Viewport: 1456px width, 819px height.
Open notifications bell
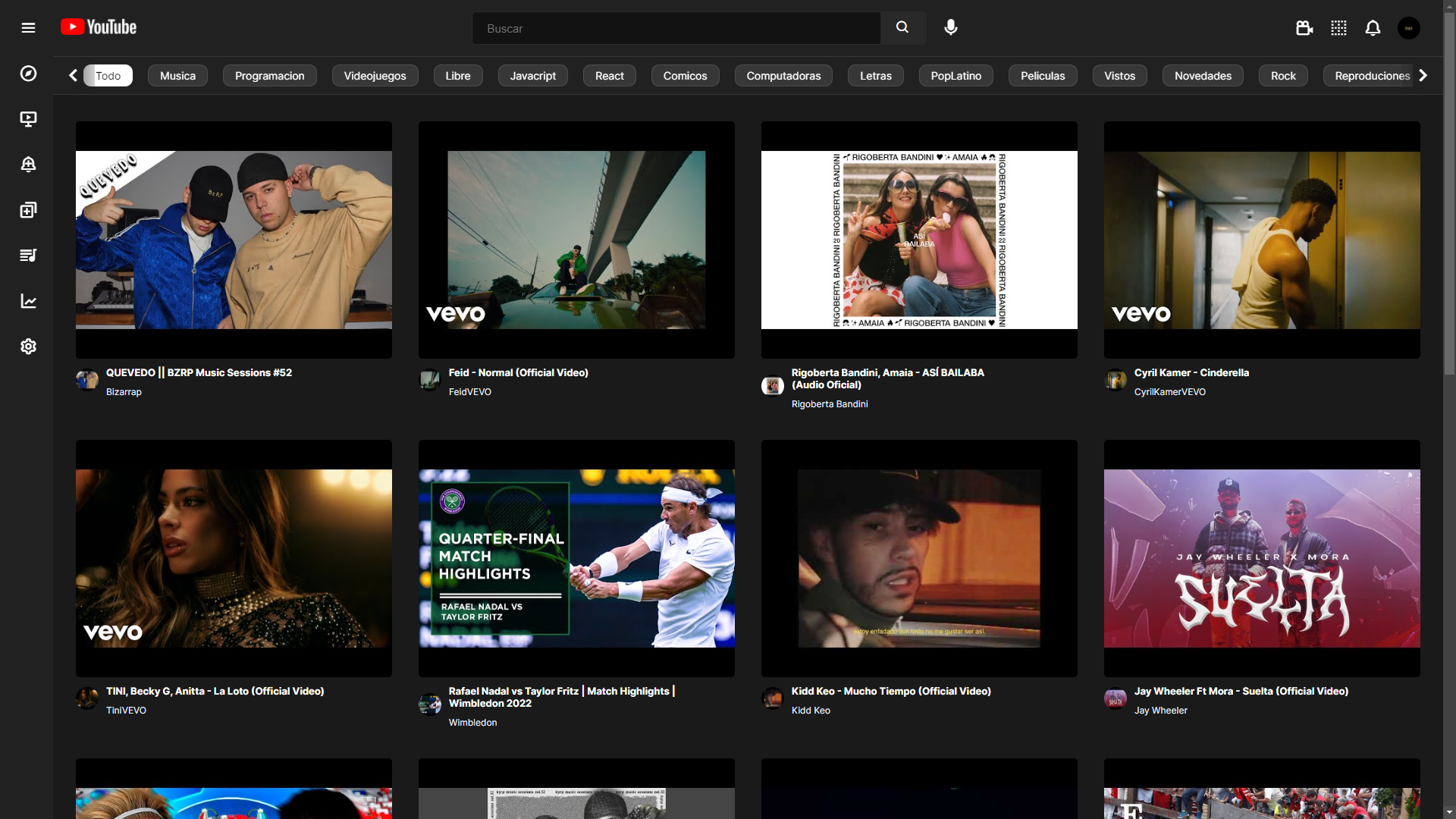pos(1373,28)
